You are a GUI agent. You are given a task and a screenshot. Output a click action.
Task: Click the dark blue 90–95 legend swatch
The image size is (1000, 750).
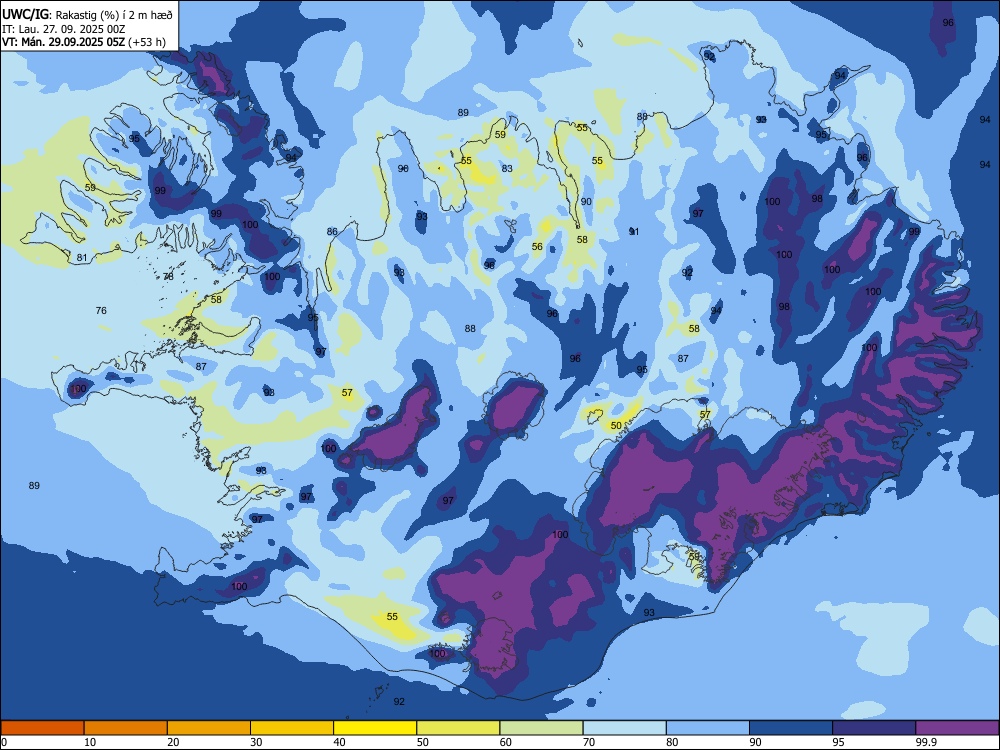pos(791,728)
